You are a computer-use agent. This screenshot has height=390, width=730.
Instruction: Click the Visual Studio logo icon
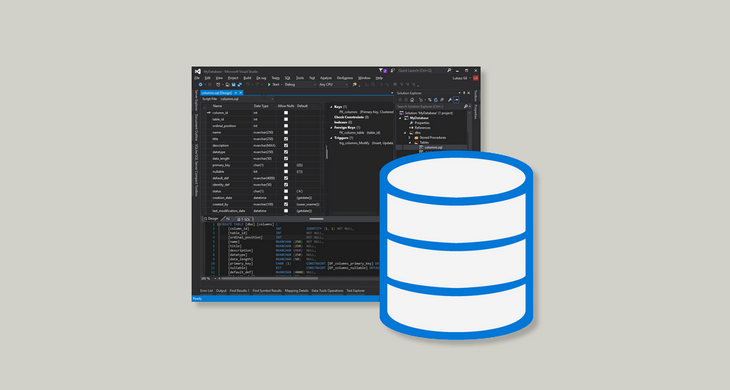[x=198, y=72]
